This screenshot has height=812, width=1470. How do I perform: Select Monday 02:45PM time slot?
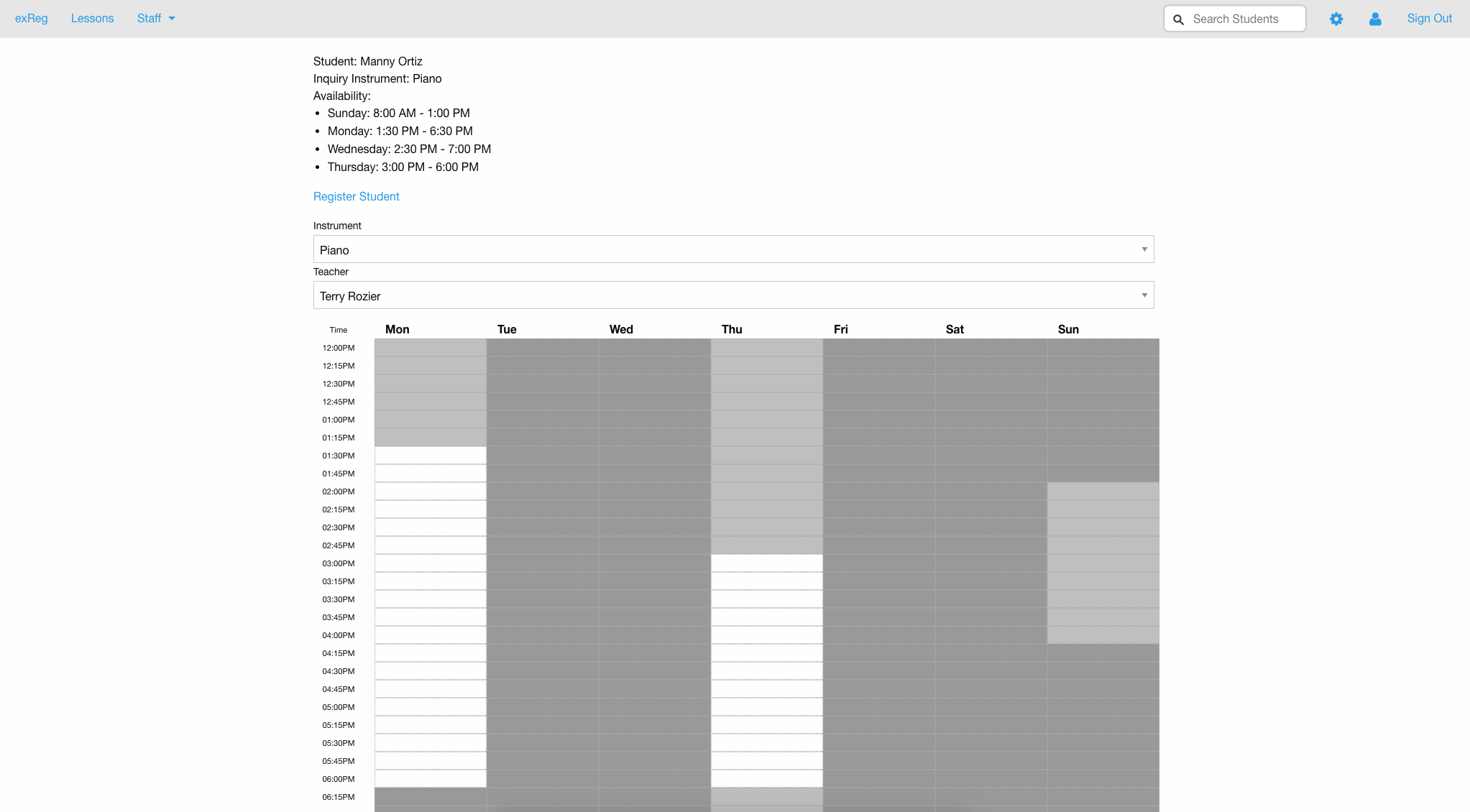pos(430,545)
